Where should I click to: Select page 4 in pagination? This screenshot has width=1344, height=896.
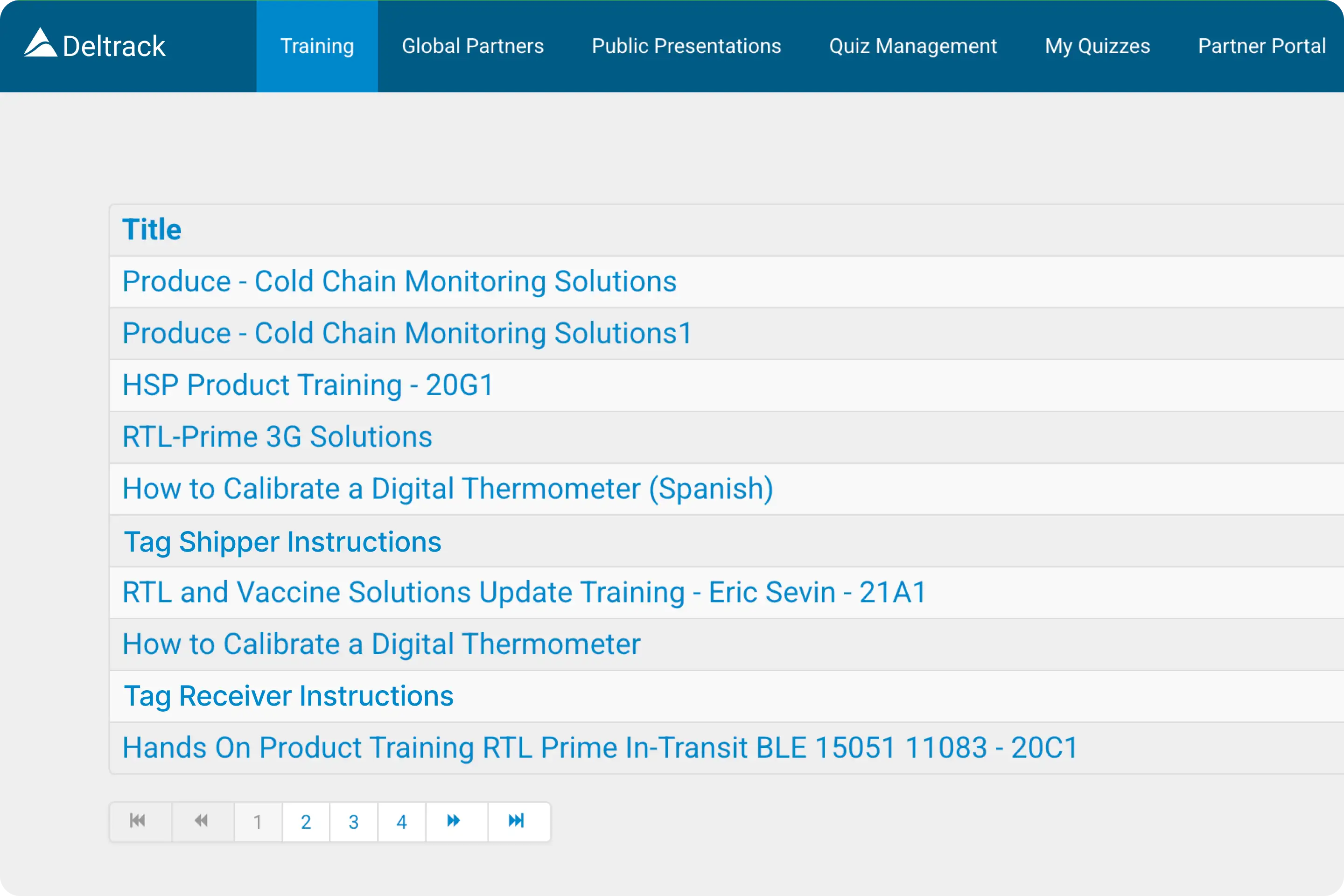pos(402,822)
